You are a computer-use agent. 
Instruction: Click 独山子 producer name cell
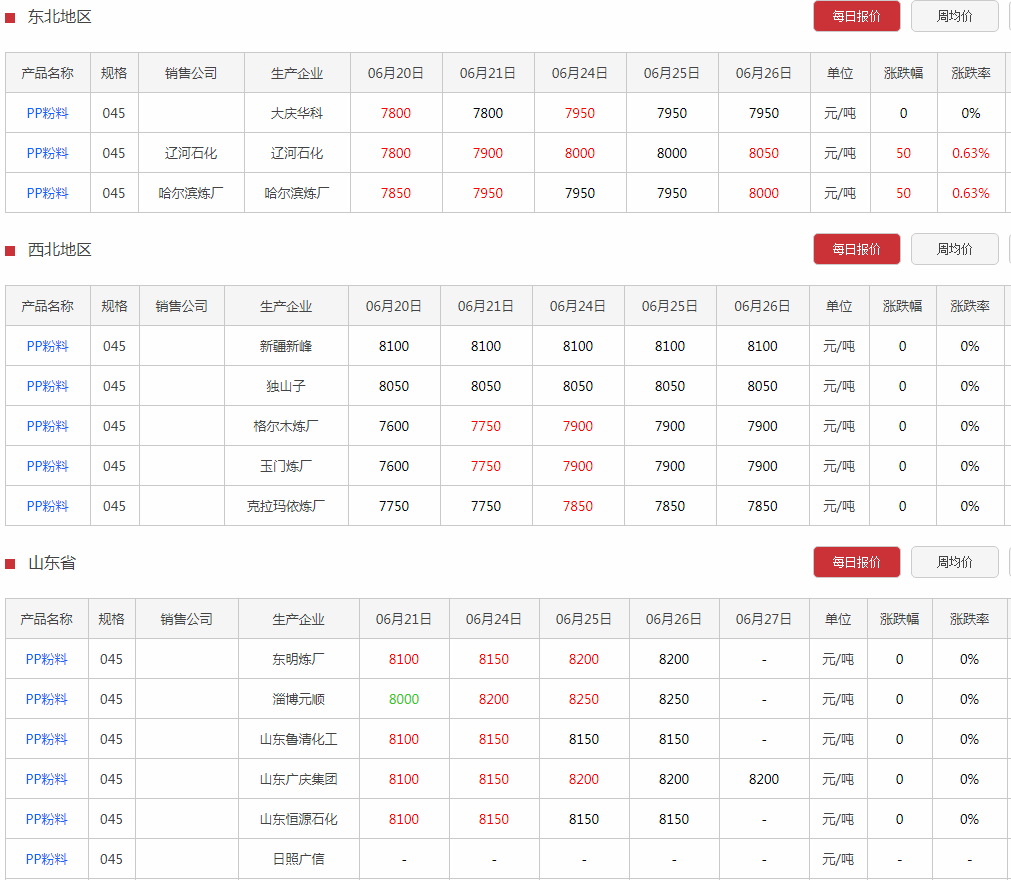286,386
